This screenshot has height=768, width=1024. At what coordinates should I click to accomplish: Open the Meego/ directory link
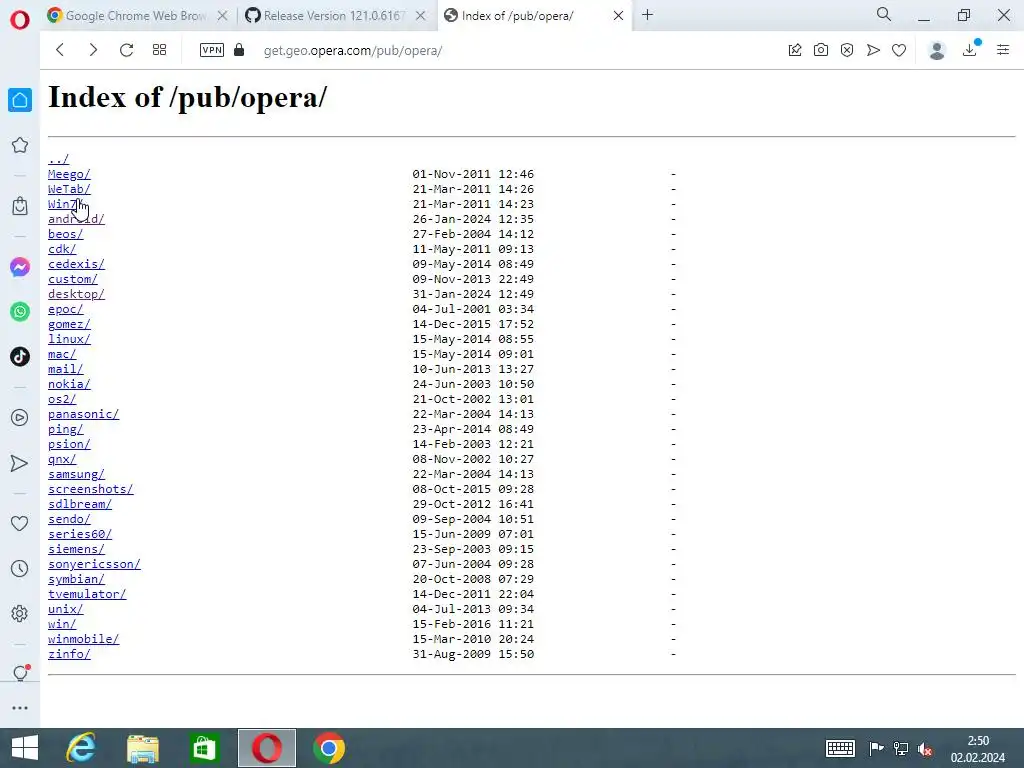(69, 174)
